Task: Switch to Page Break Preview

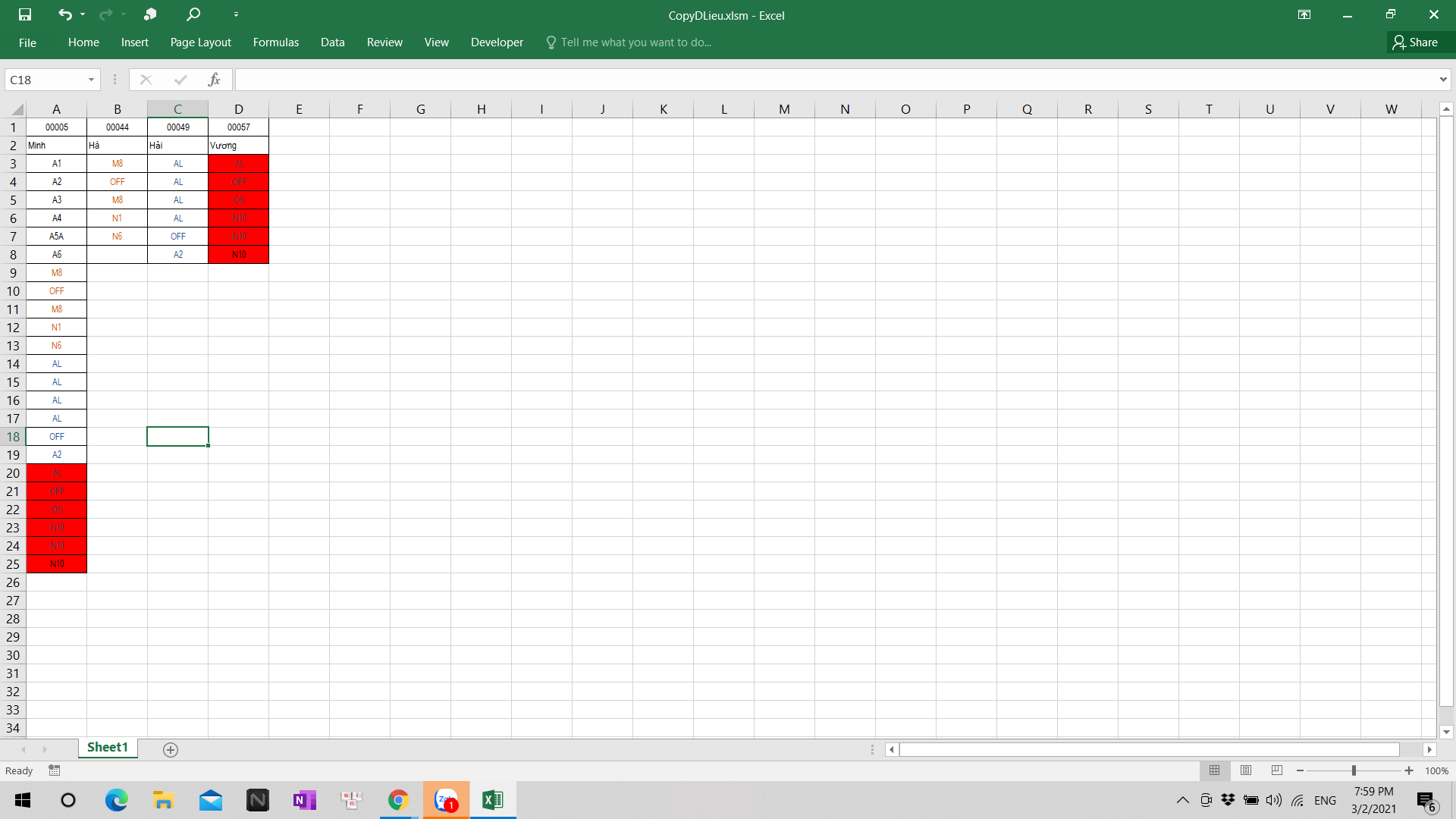Action: click(x=1277, y=770)
